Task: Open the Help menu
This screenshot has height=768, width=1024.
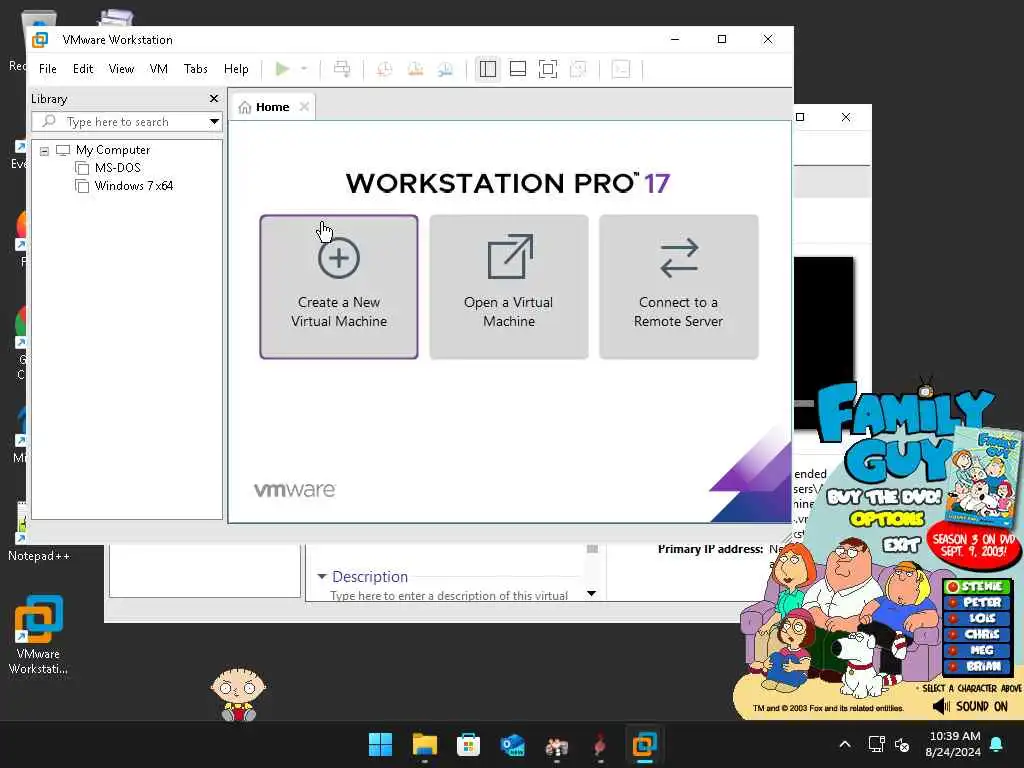Action: pyautogui.click(x=236, y=69)
